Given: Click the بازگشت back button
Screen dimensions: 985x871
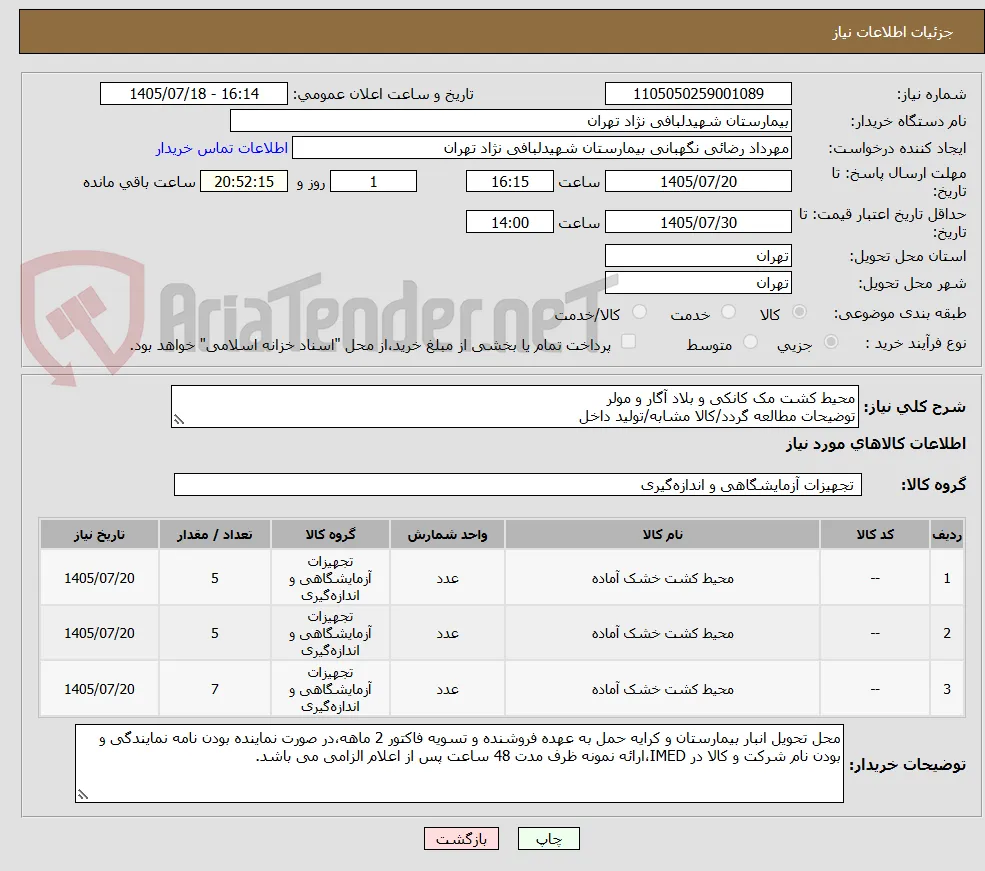Looking at the screenshot, I should pos(461,838).
